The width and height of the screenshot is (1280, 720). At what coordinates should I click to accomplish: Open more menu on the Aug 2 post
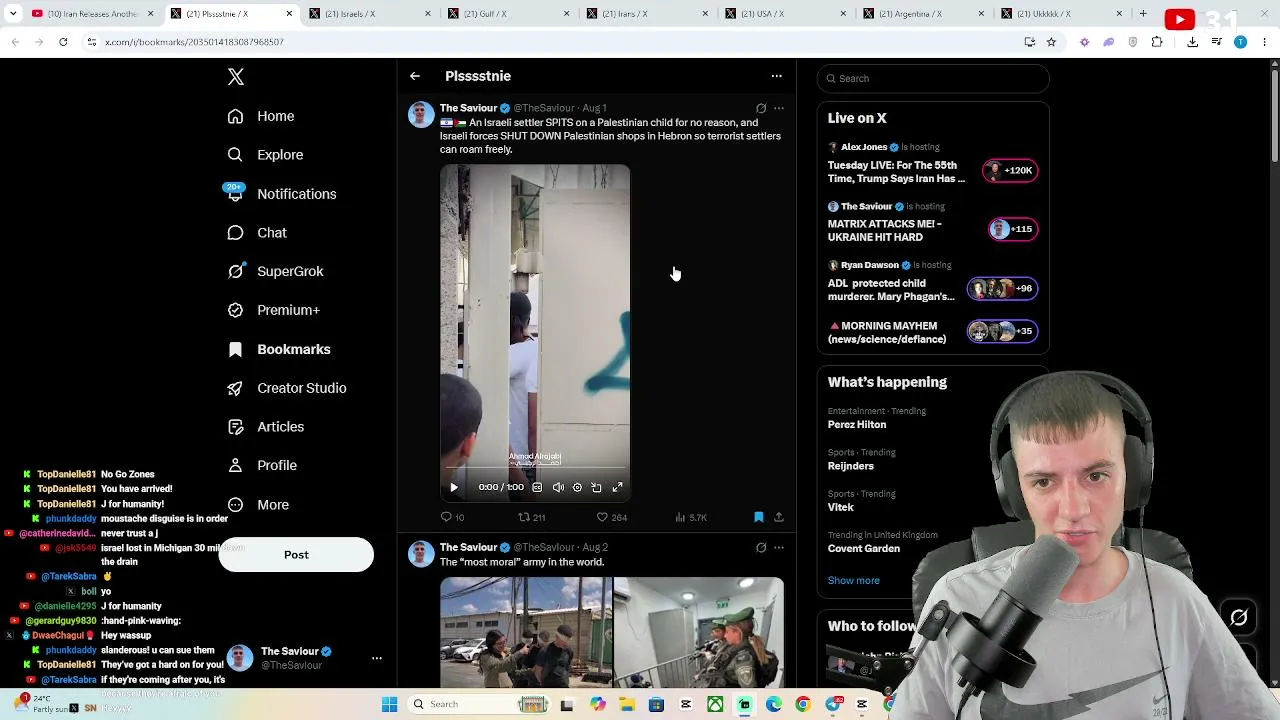[x=779, y=548]
